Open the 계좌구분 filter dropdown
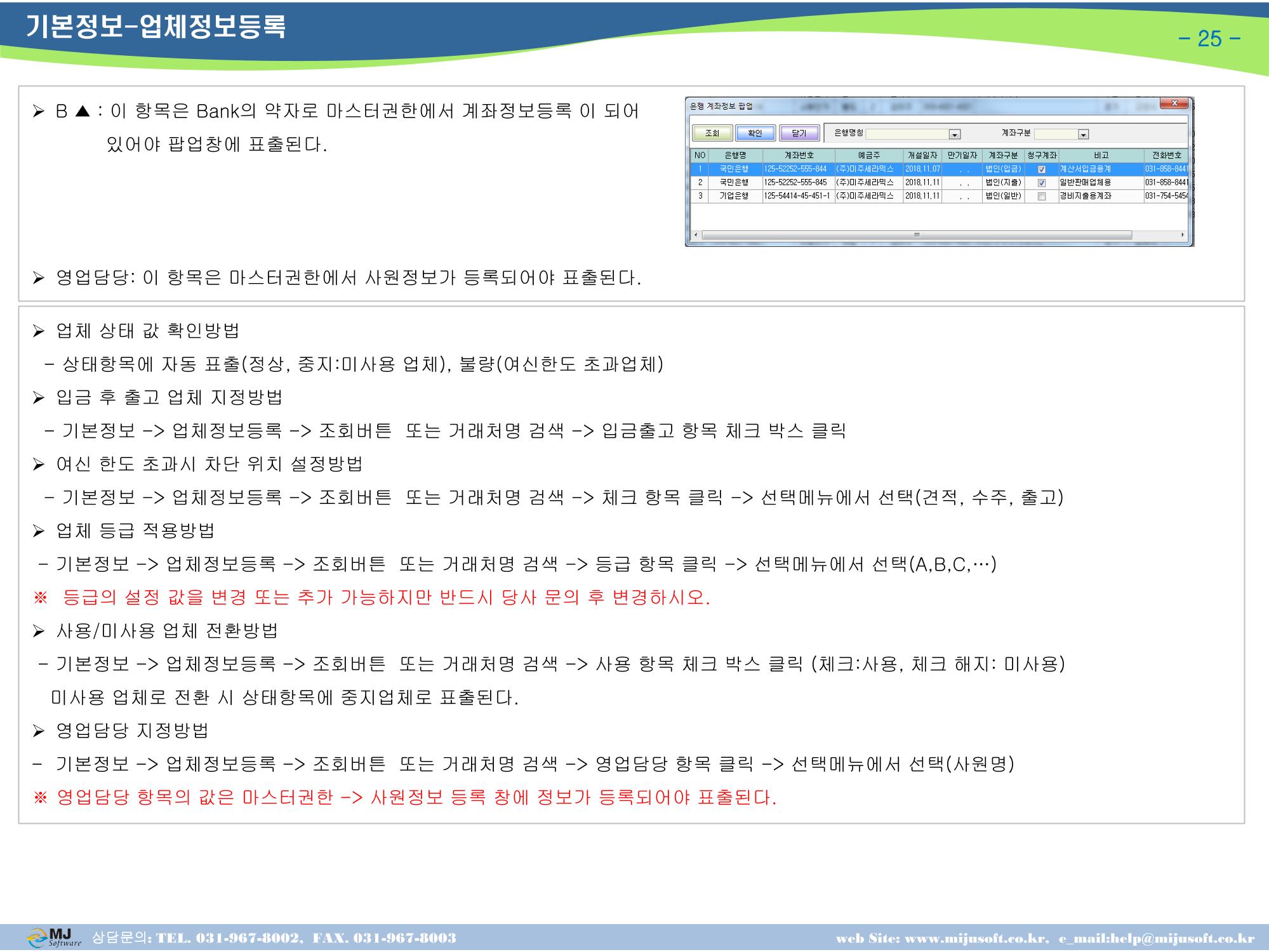The width and height of the screenshot is (1269, 952). click(1084, 134)
